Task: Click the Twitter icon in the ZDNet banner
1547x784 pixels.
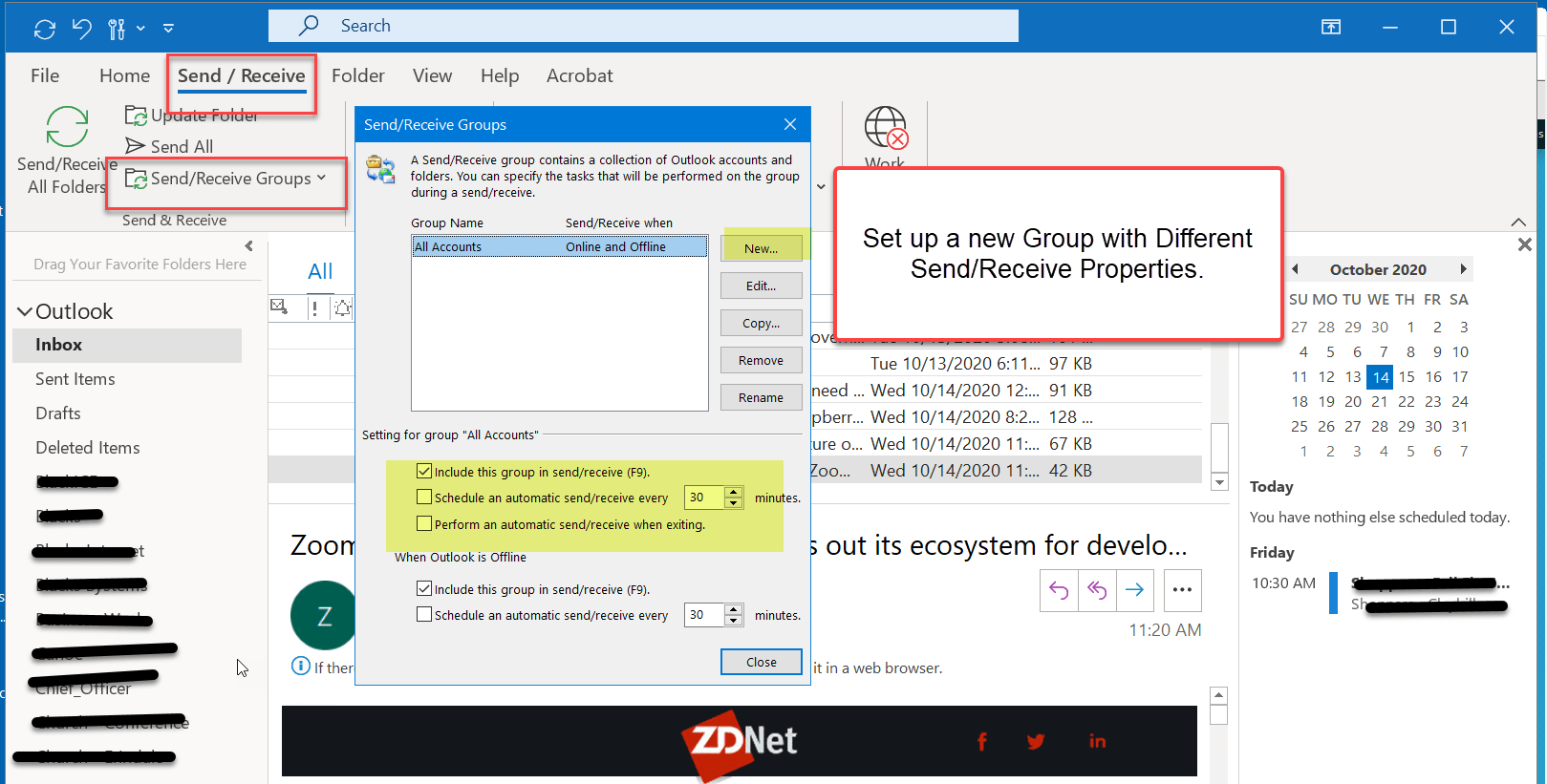Action: 1036,741
